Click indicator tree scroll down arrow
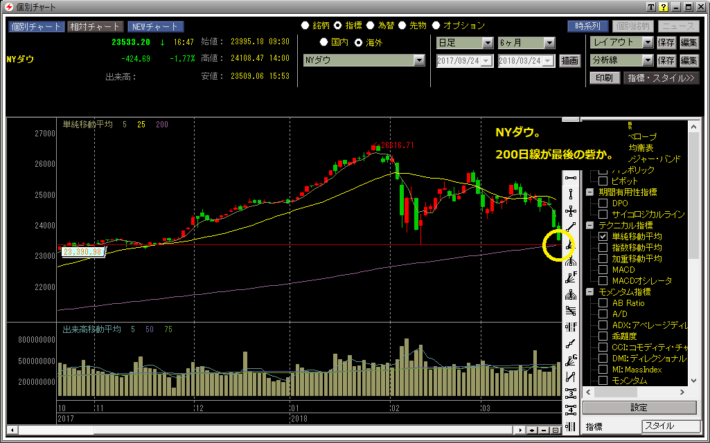Viewport: 710px width, 443px height. [x=694, y=380]
